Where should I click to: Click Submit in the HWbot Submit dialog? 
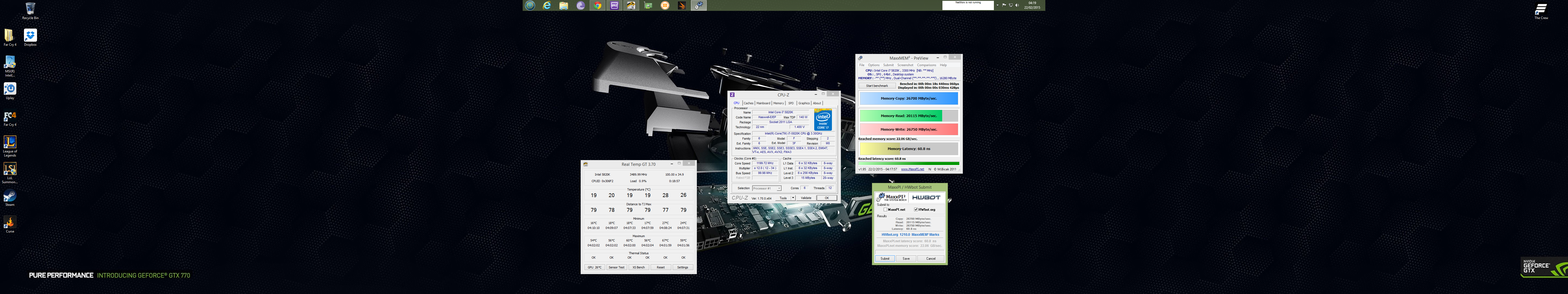[885, 258]
